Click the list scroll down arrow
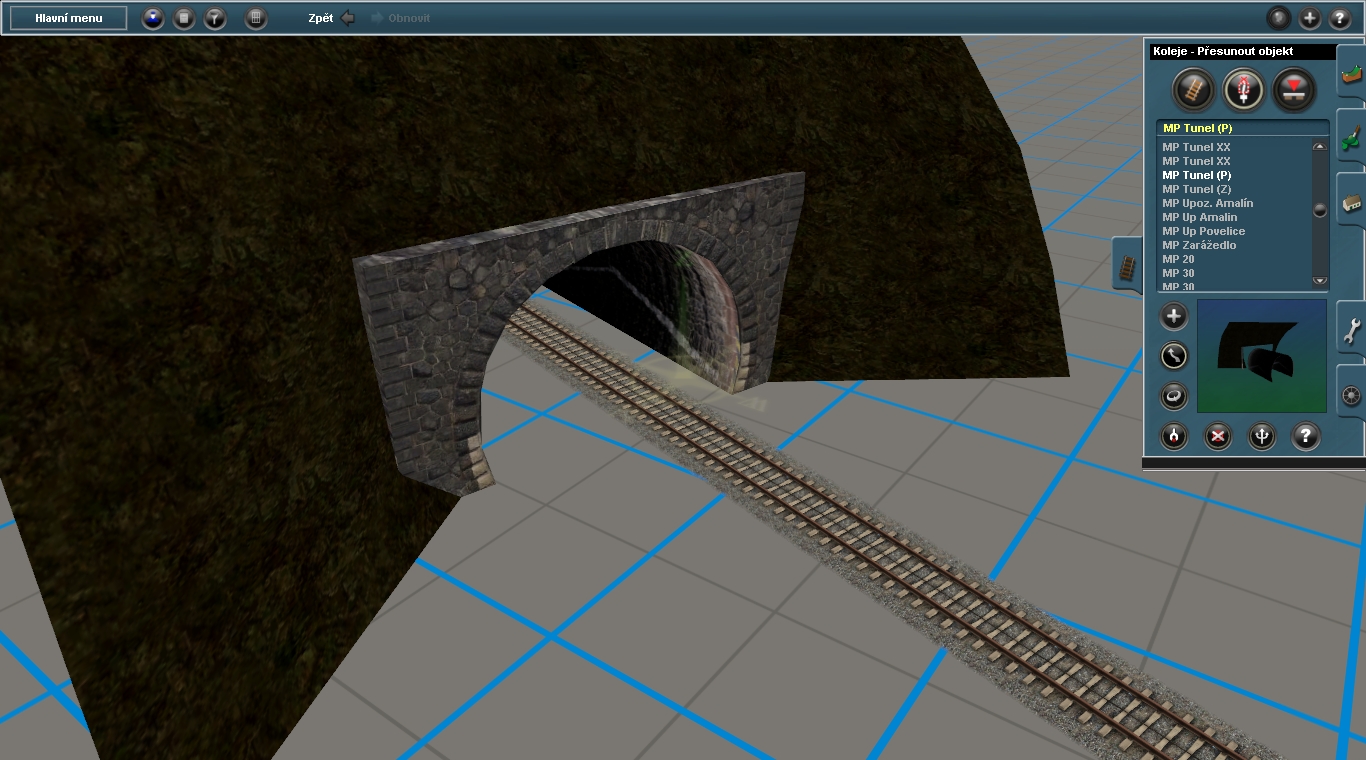This screenshot has width=1366, height=760. 1319,281
